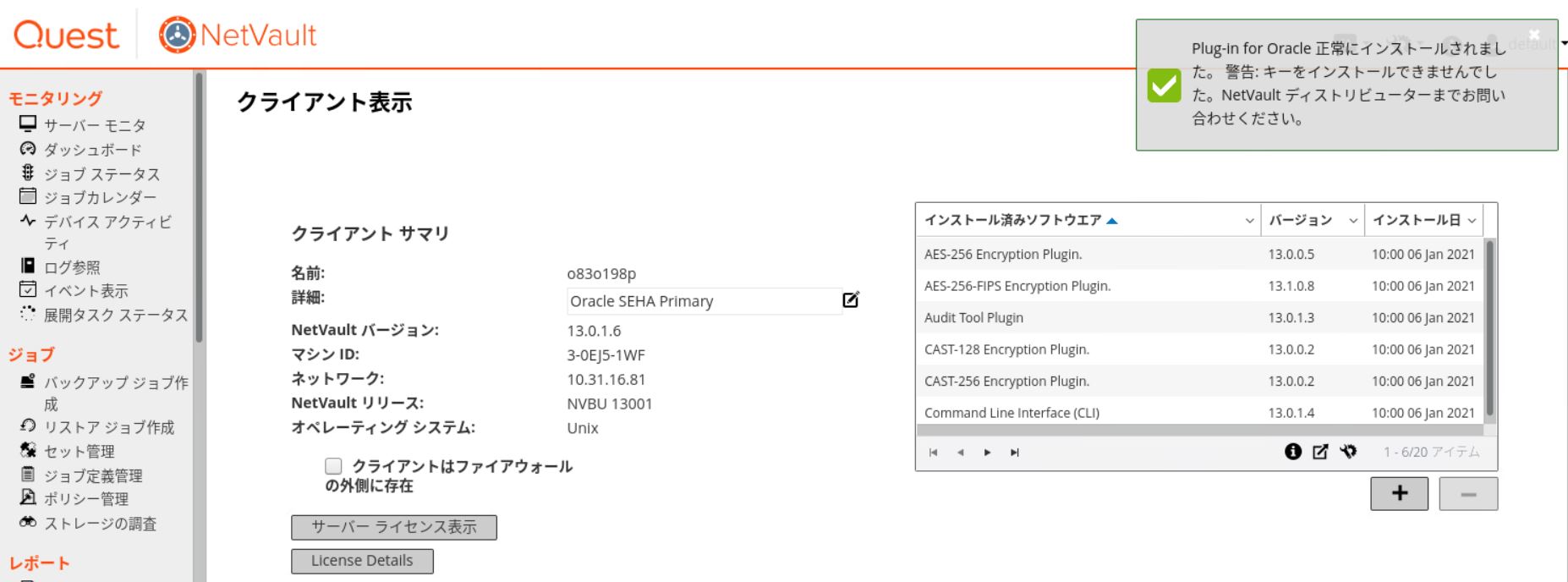Select CAST-128 Encryption Plugin. row

click(x=1200, y=349)
